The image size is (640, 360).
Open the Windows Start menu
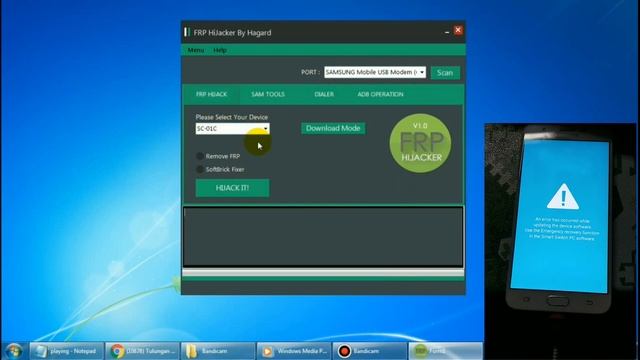[x=14, y=351]
